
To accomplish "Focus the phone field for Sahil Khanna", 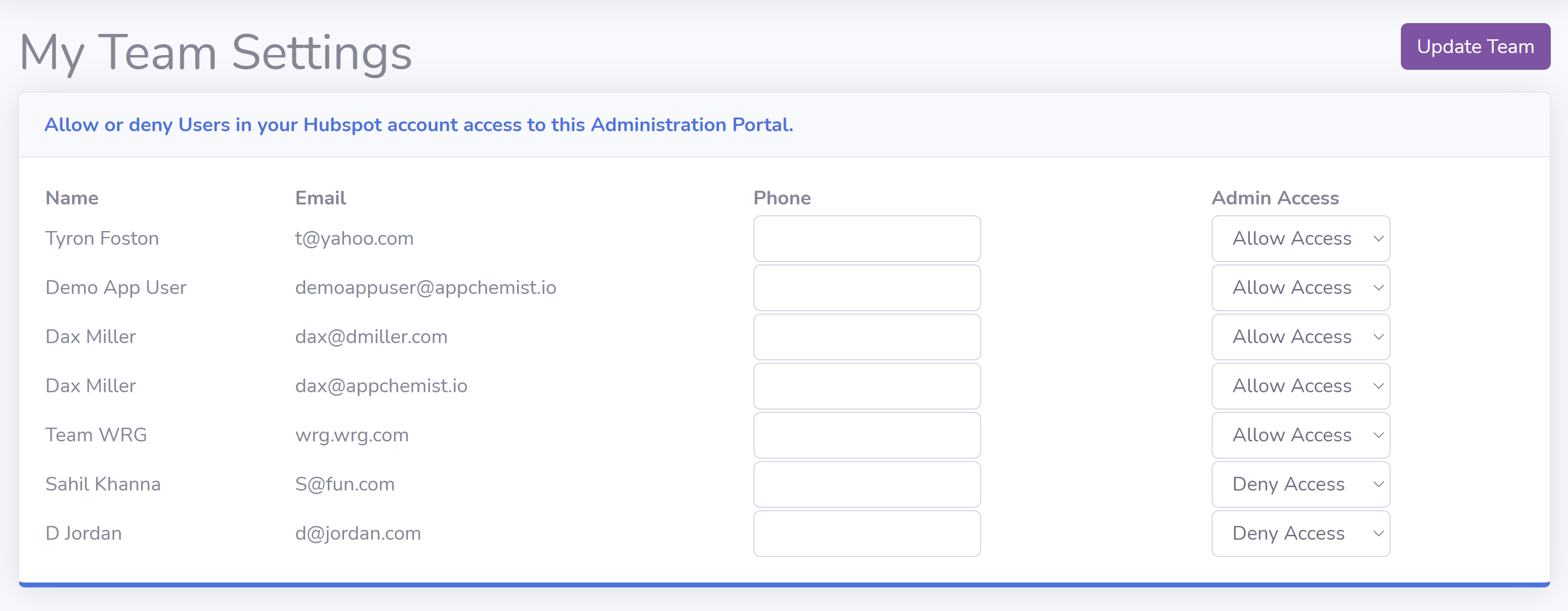I will pyautogui.click(x=867, y=484).
